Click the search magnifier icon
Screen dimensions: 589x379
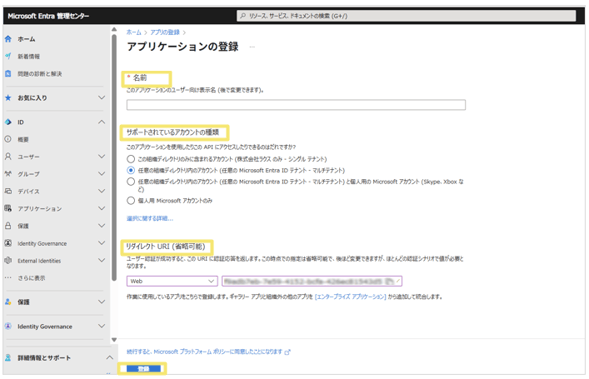243,16
